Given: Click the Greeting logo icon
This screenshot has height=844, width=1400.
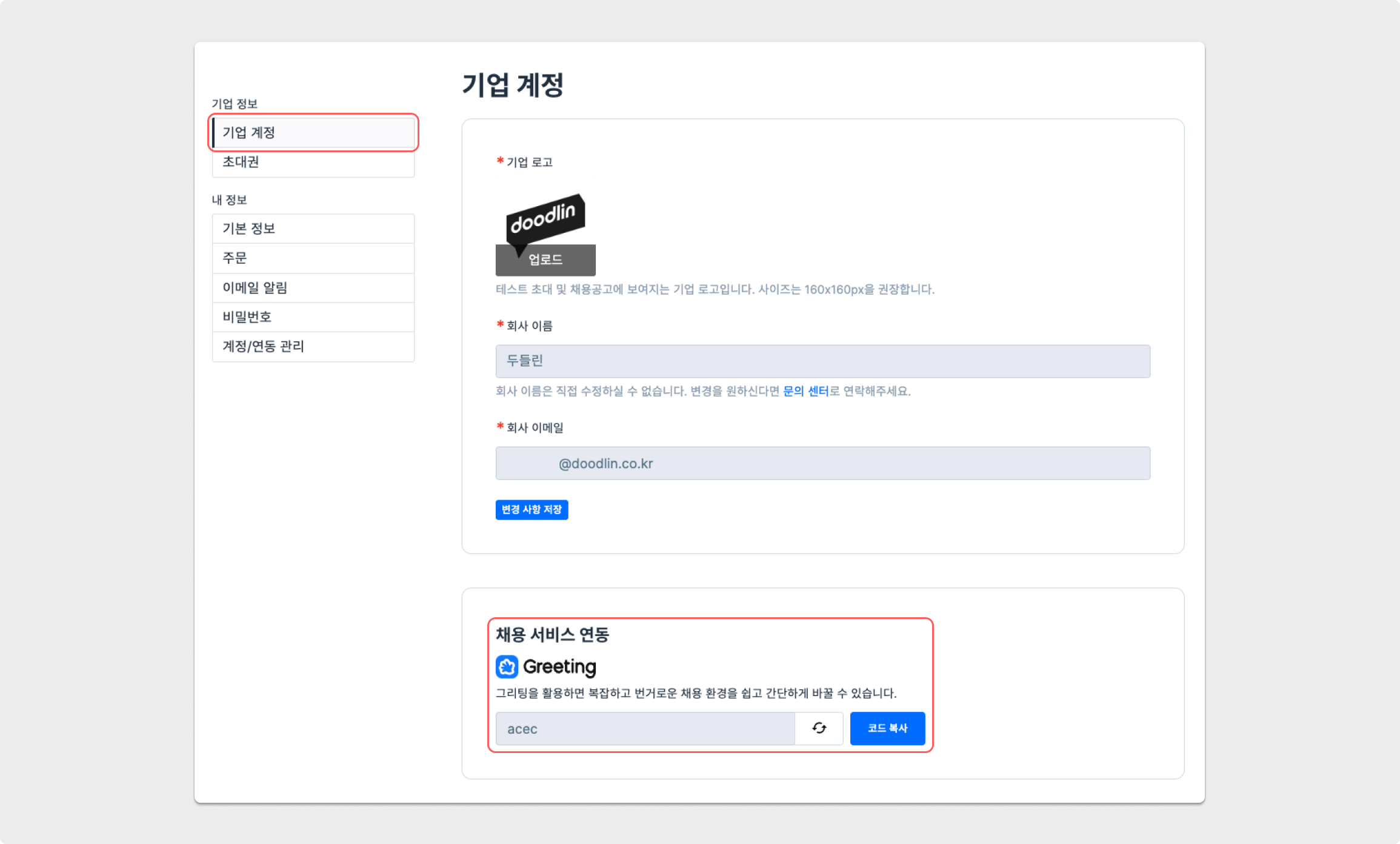Looking at the screenshot, I should (x=507, y=666).
